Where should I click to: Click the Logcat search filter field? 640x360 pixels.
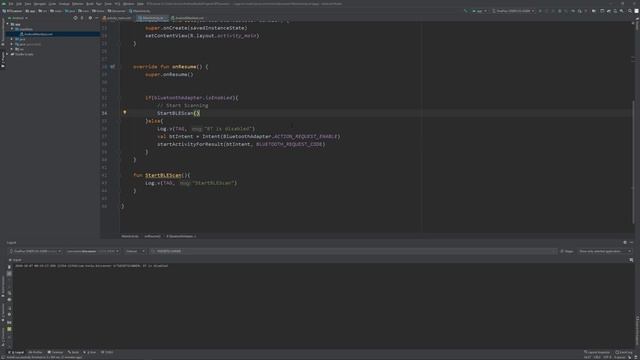(353, 251)
